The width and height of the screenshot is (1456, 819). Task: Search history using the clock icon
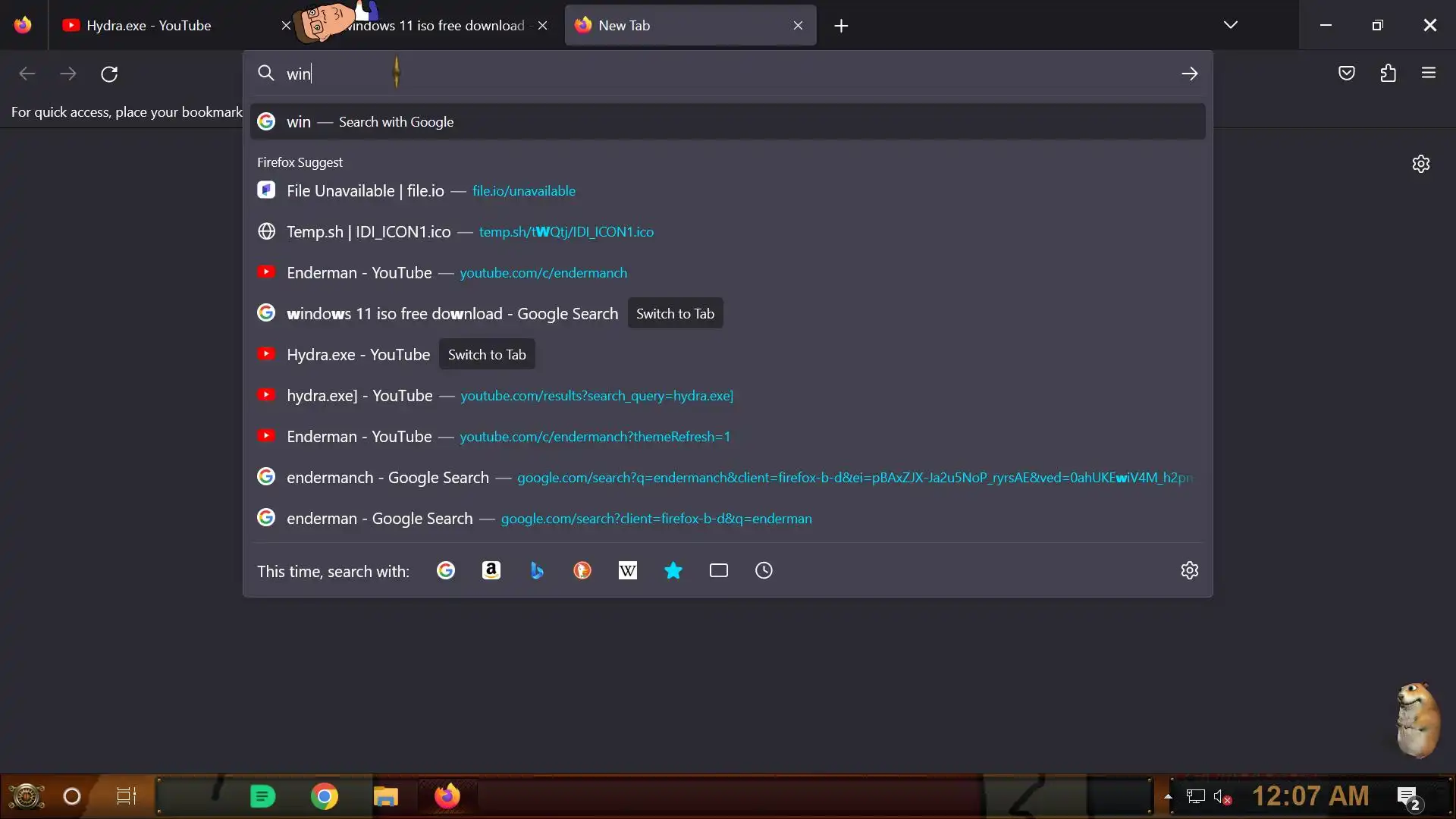pyautogui.click(x=764, y=570)
